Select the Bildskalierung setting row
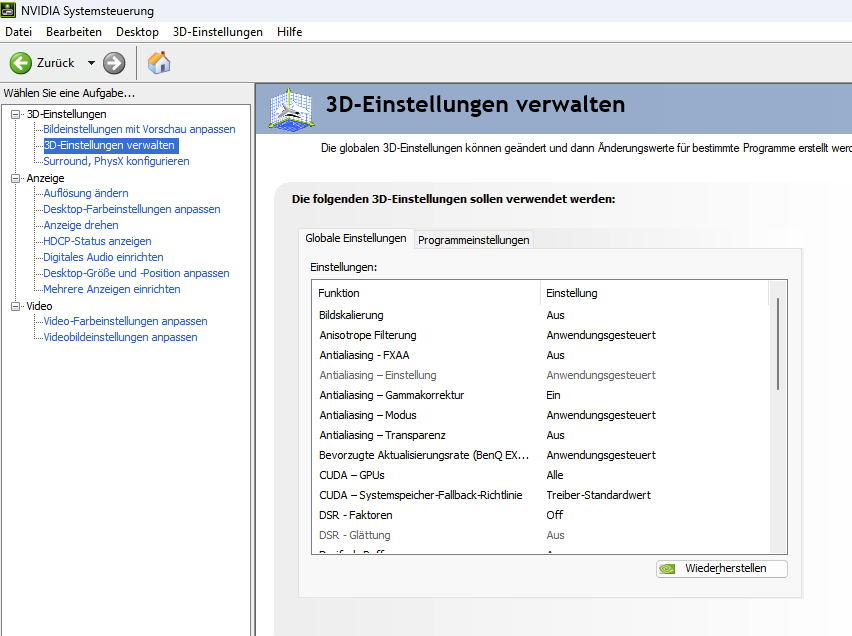The height and width of the screenshot is (636, 852). coord(541,315)
